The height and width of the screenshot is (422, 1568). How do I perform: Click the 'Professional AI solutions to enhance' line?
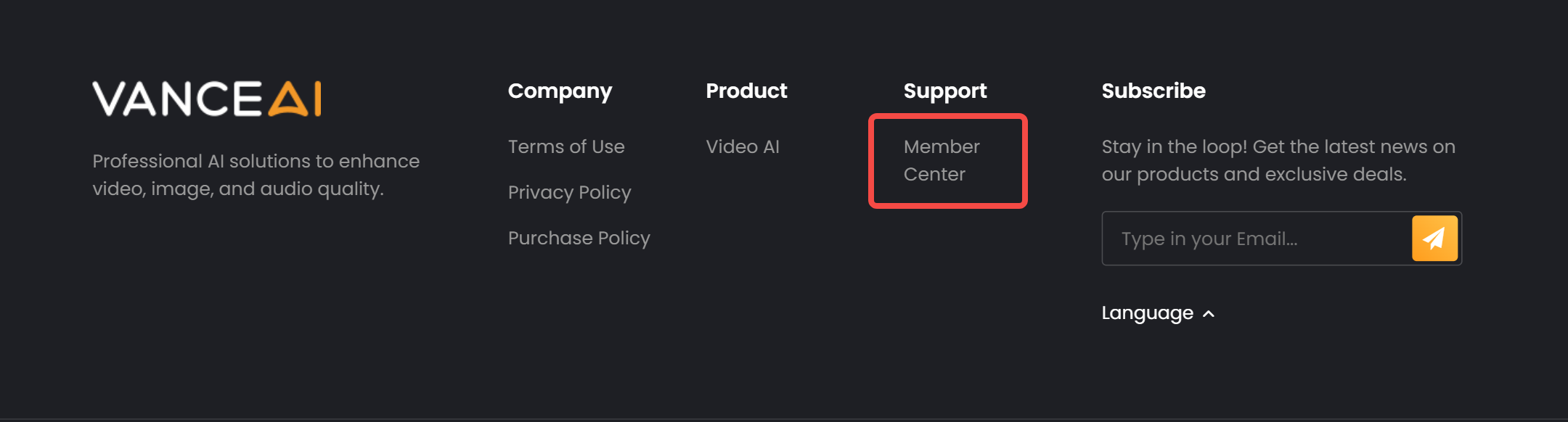(256, 161)
